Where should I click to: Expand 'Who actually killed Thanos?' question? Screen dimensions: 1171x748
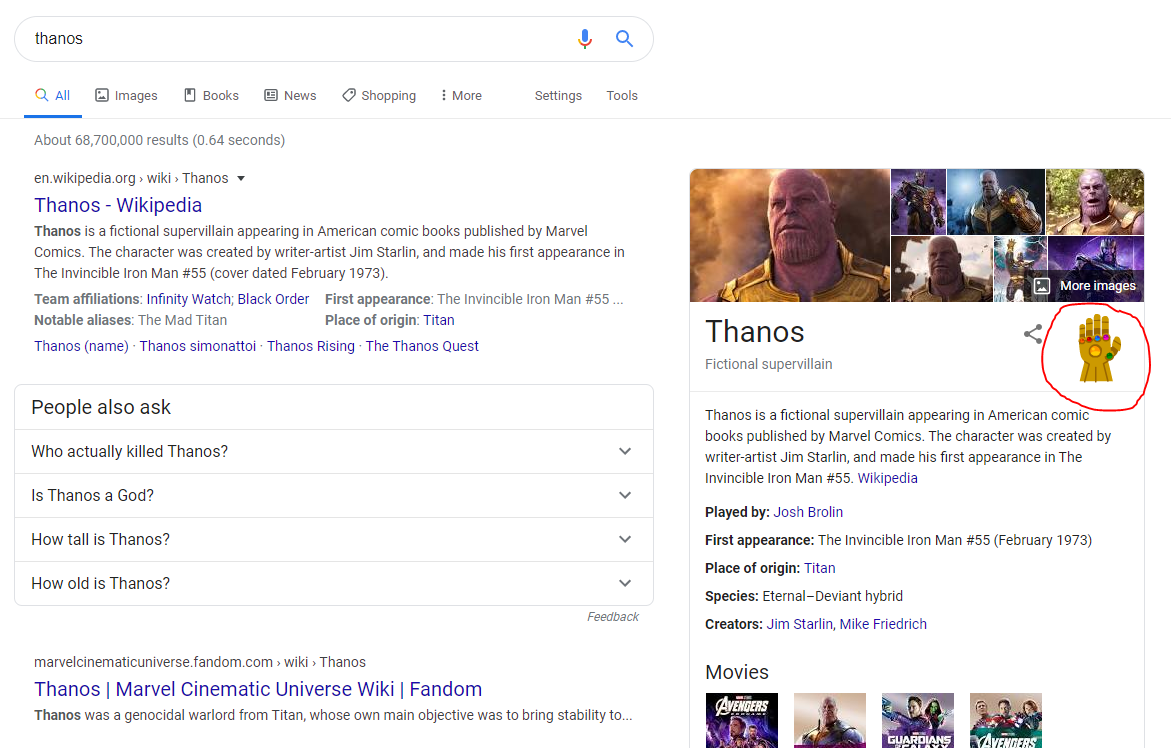coord(334,452)
